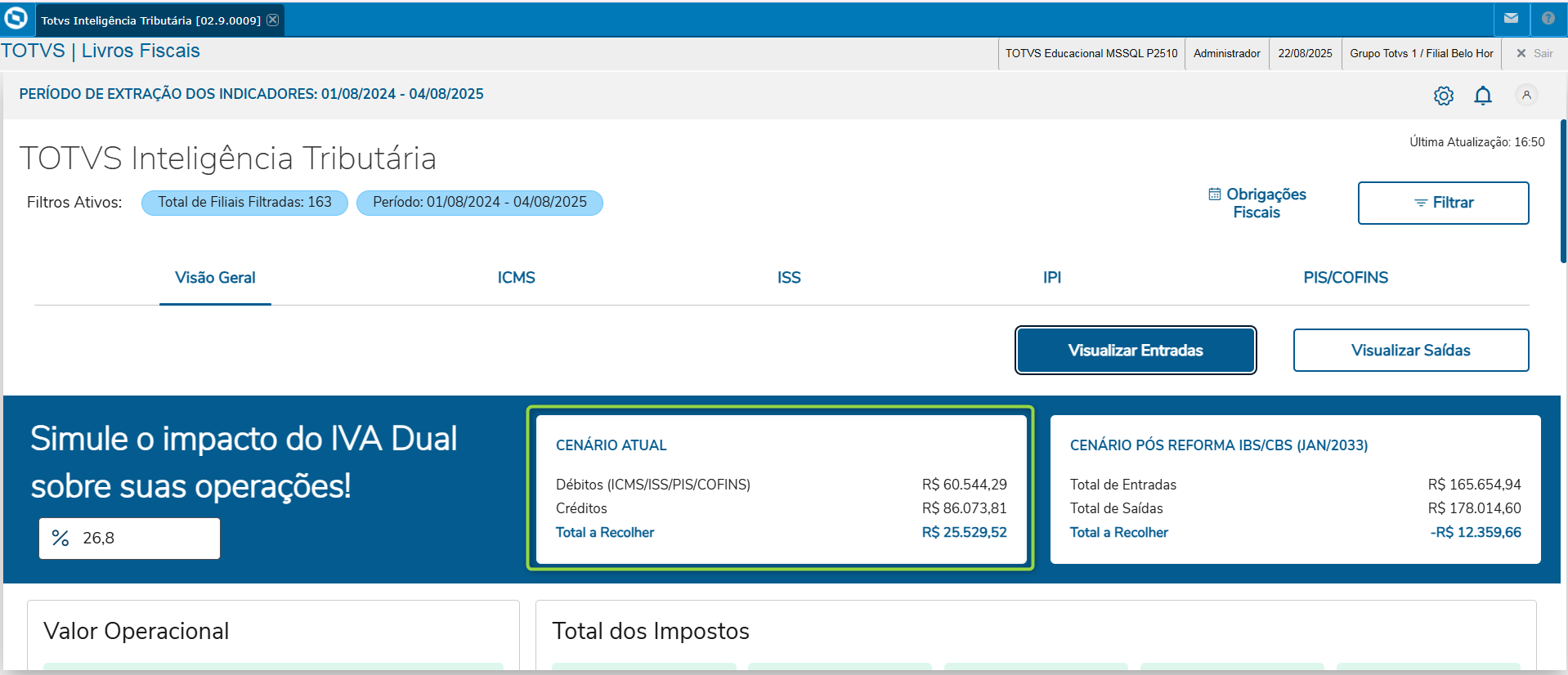Click the Sair exit button

click(x=1534, y=53)
